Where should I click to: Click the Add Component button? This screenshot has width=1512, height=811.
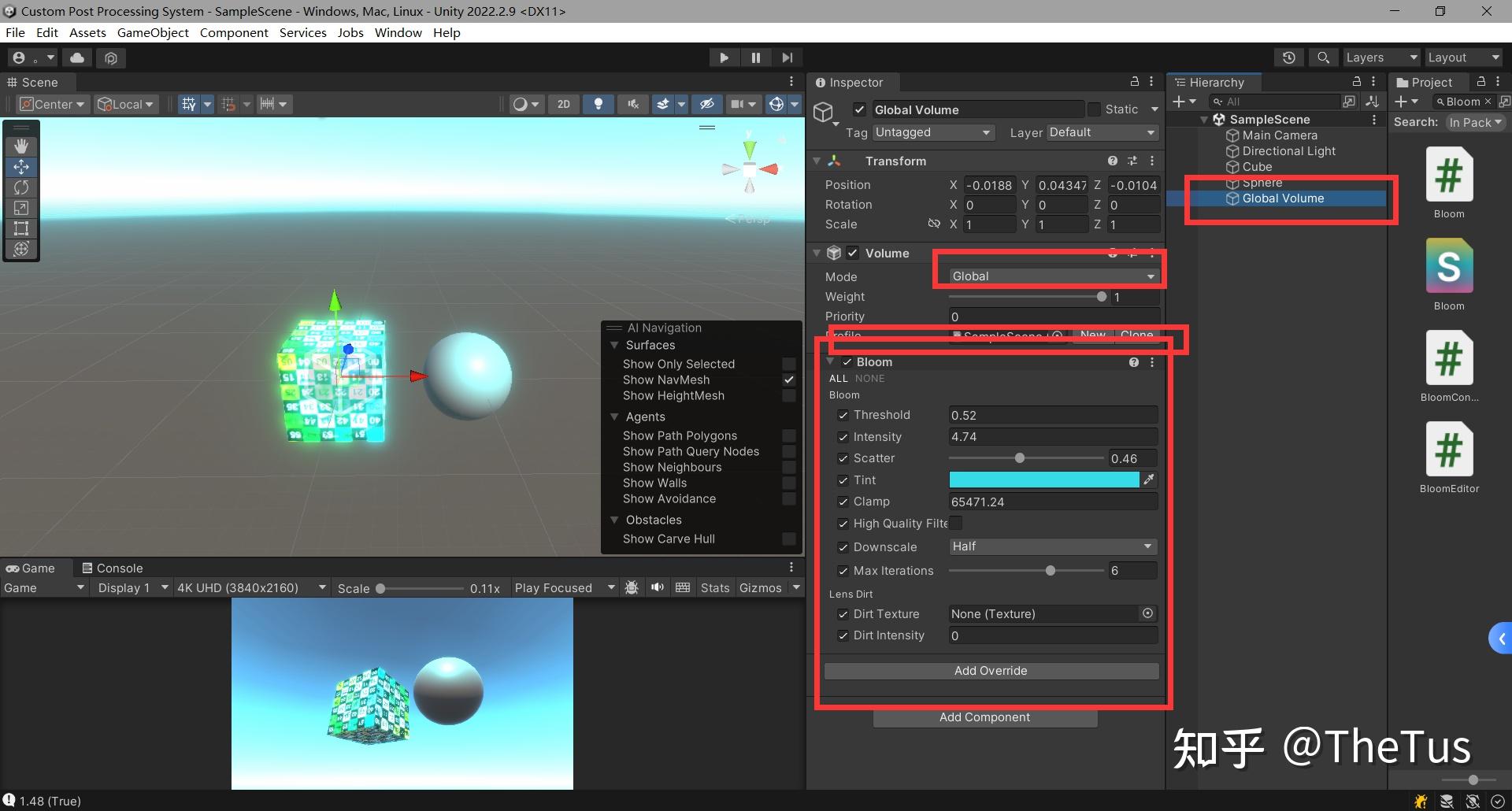[984, 717]
